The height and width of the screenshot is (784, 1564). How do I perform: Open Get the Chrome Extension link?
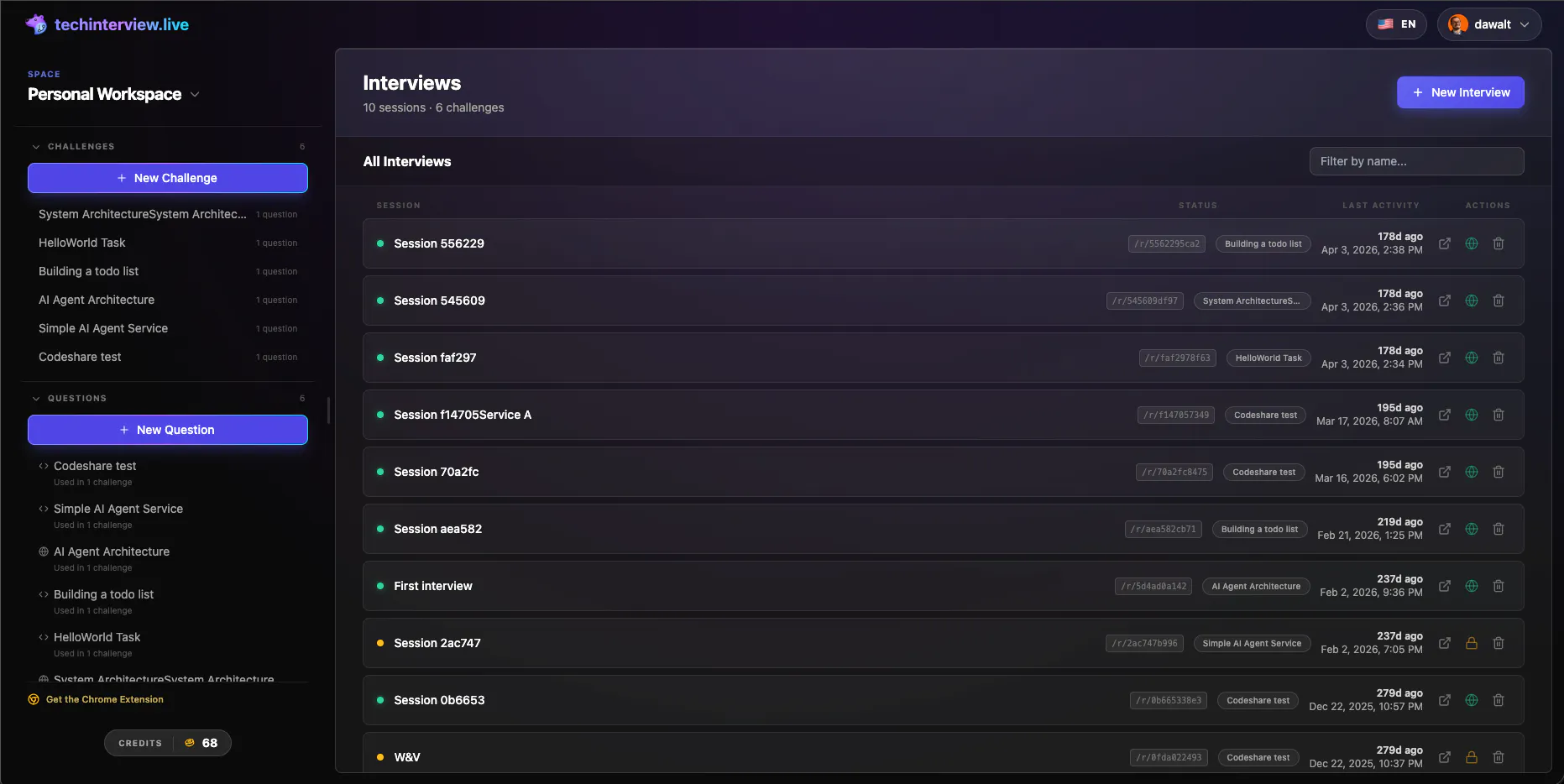(105, 699)
